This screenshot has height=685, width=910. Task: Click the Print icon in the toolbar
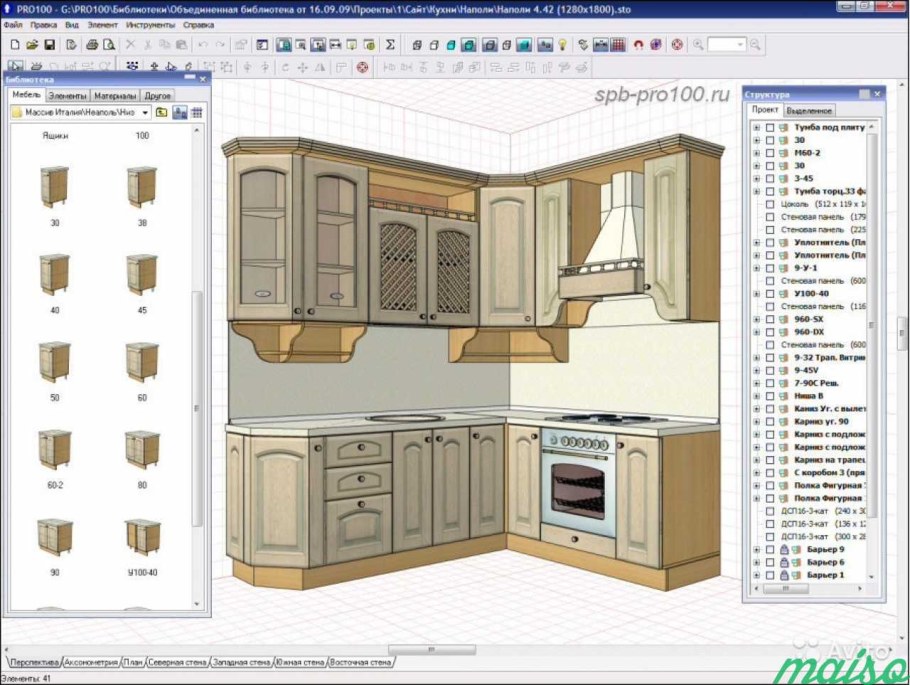(92, 45)
